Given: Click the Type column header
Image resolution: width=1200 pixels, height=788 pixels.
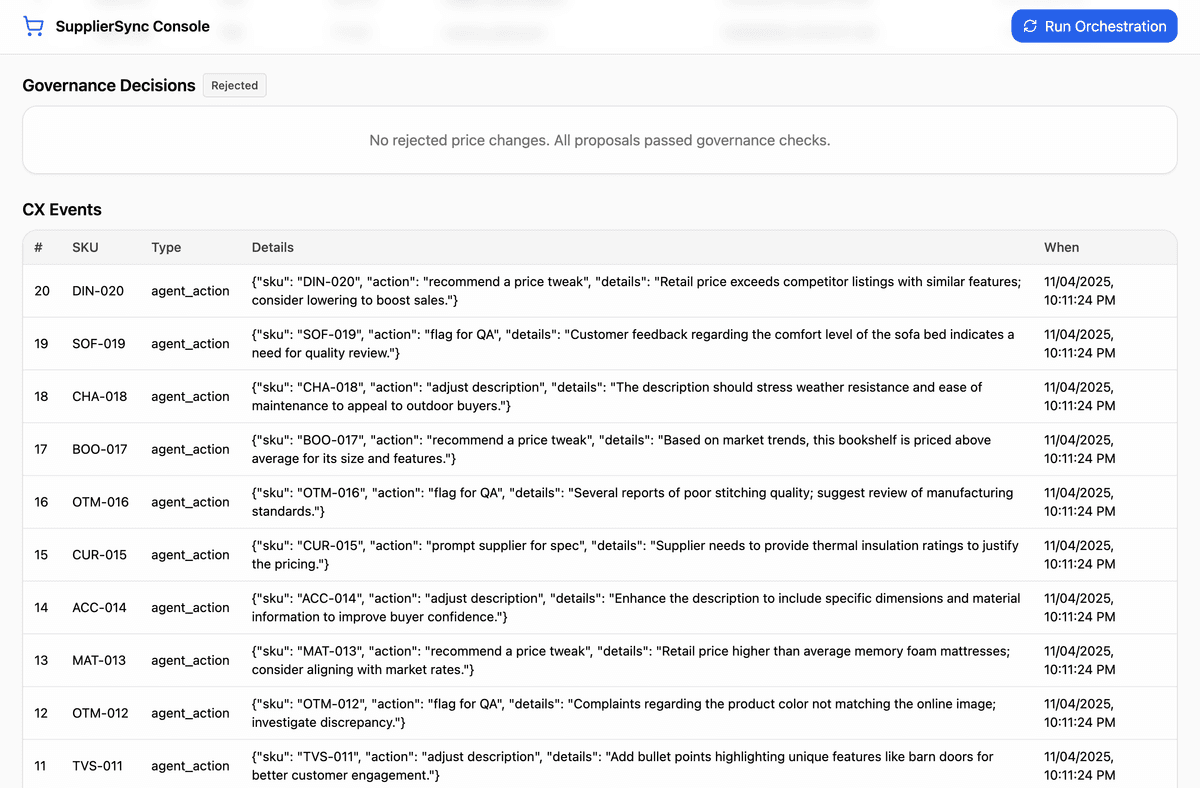Looking at the screenshot, I should (166, 247).
